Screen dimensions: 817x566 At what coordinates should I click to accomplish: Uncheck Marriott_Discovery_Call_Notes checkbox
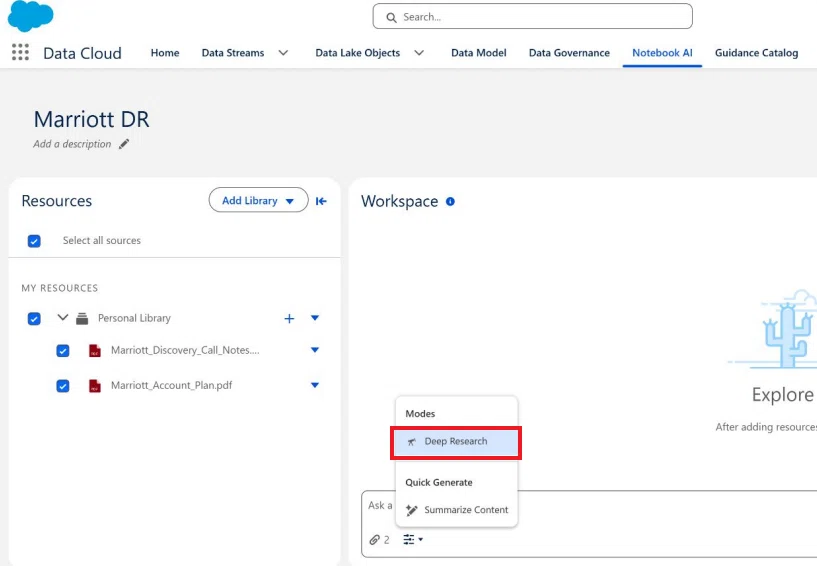click(x=63, y=351)
